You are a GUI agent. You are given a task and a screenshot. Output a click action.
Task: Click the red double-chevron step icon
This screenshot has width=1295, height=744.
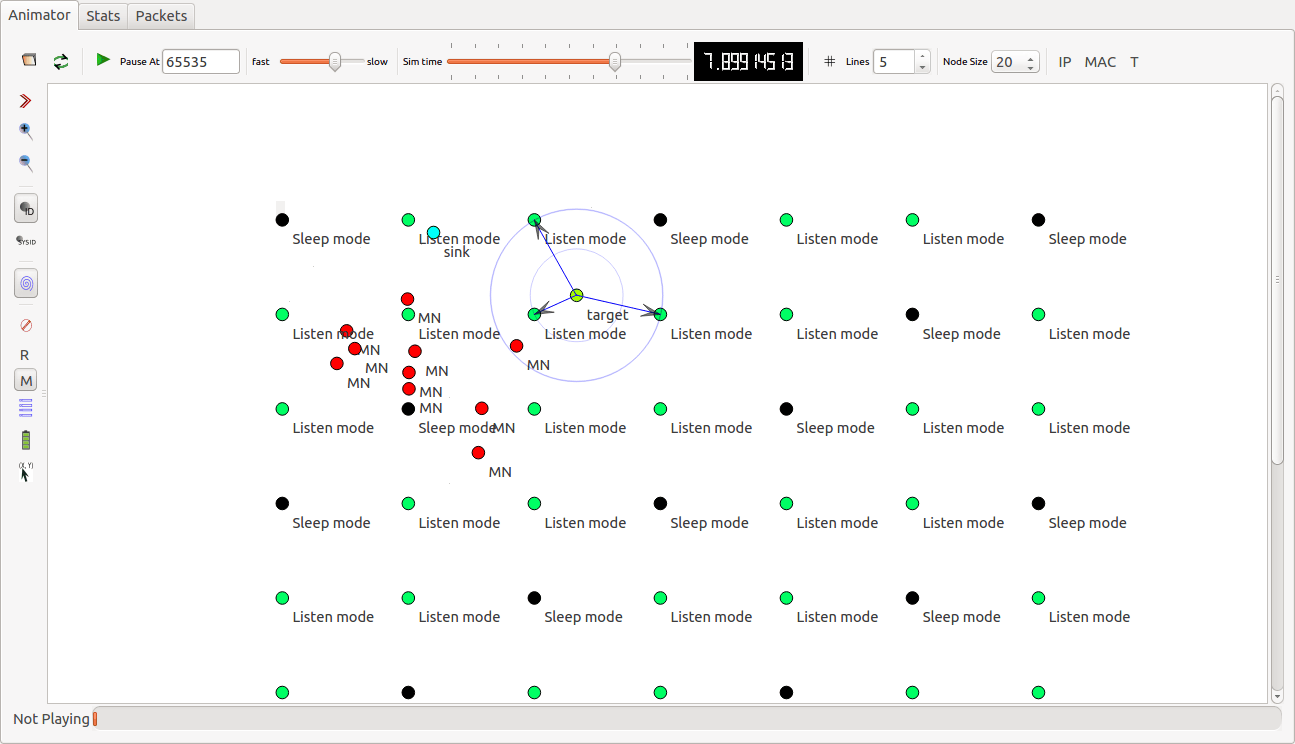point(26,101)
